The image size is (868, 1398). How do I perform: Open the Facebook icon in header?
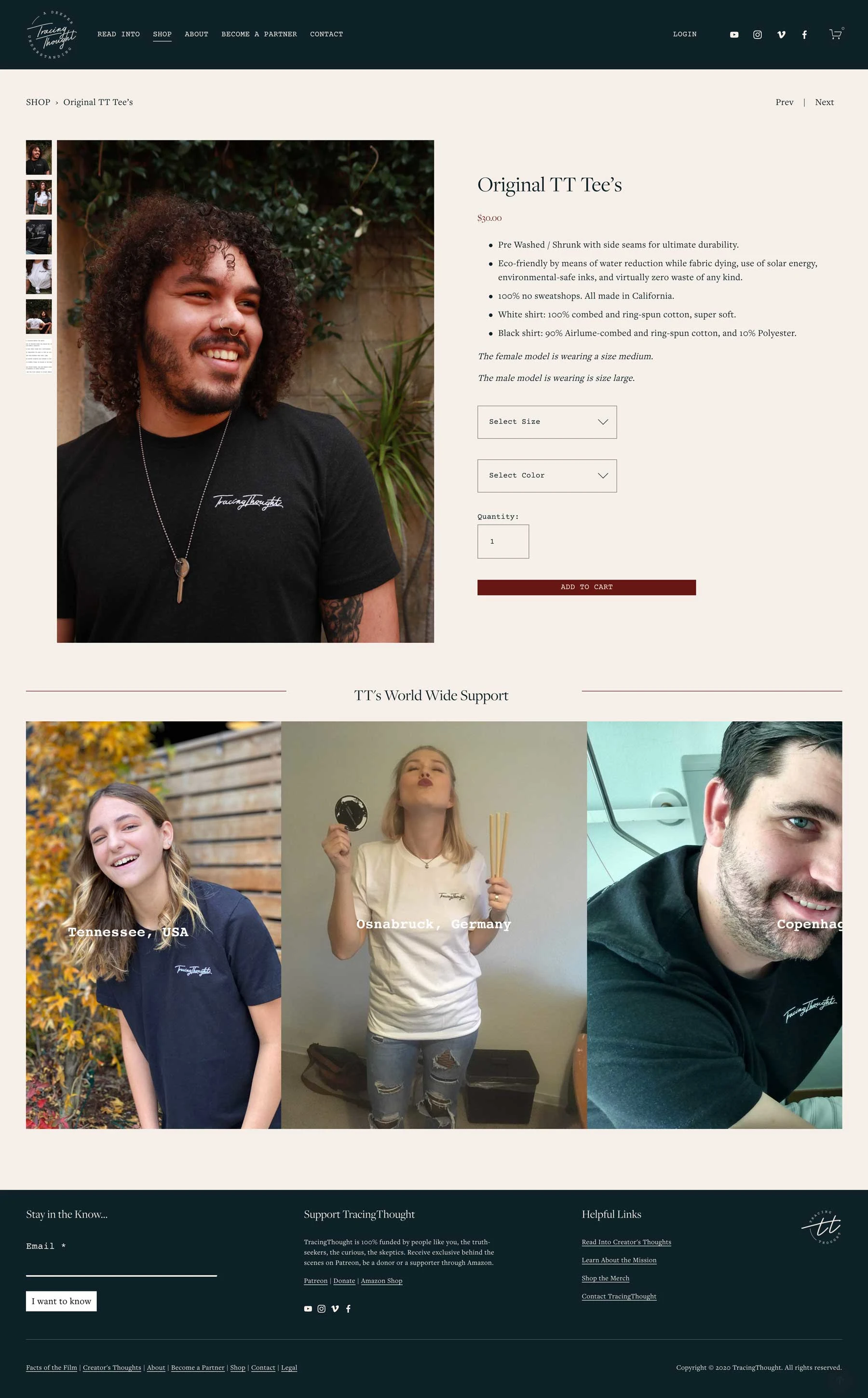pyautogui.click(x=804, y=34)
